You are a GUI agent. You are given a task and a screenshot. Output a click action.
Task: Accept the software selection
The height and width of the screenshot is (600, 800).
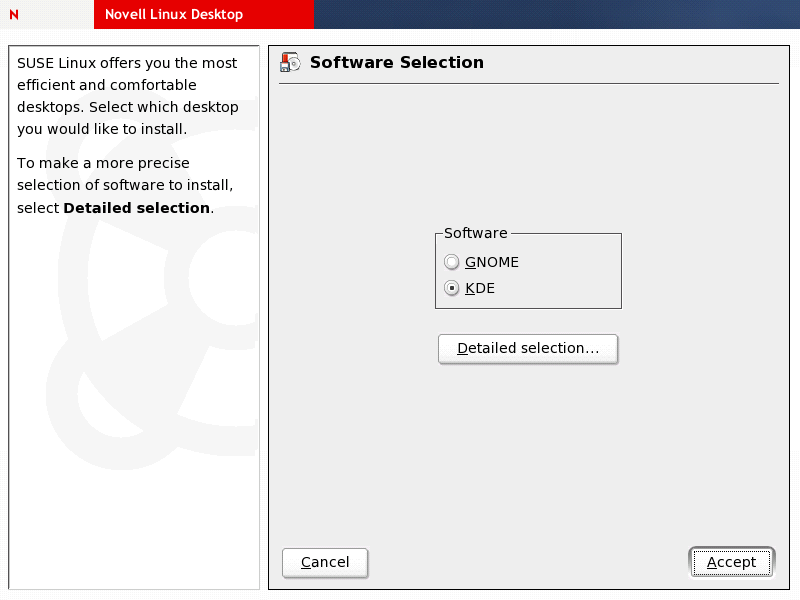[x=732, y=562]
